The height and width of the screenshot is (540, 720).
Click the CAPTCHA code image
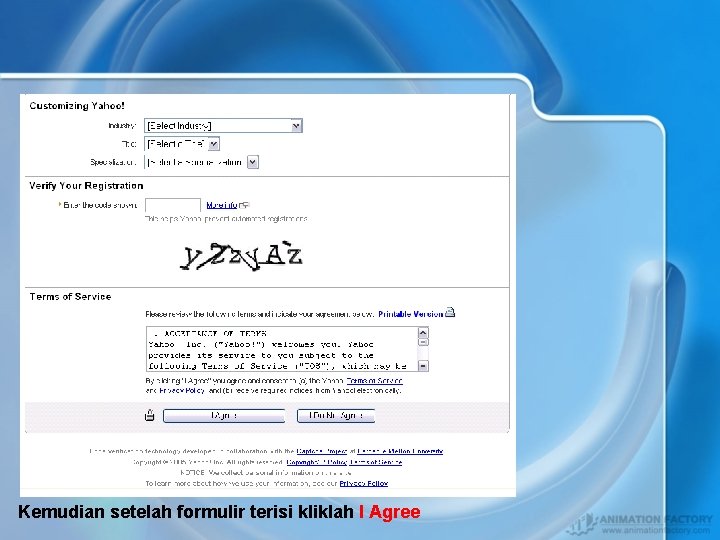(242, 255)
